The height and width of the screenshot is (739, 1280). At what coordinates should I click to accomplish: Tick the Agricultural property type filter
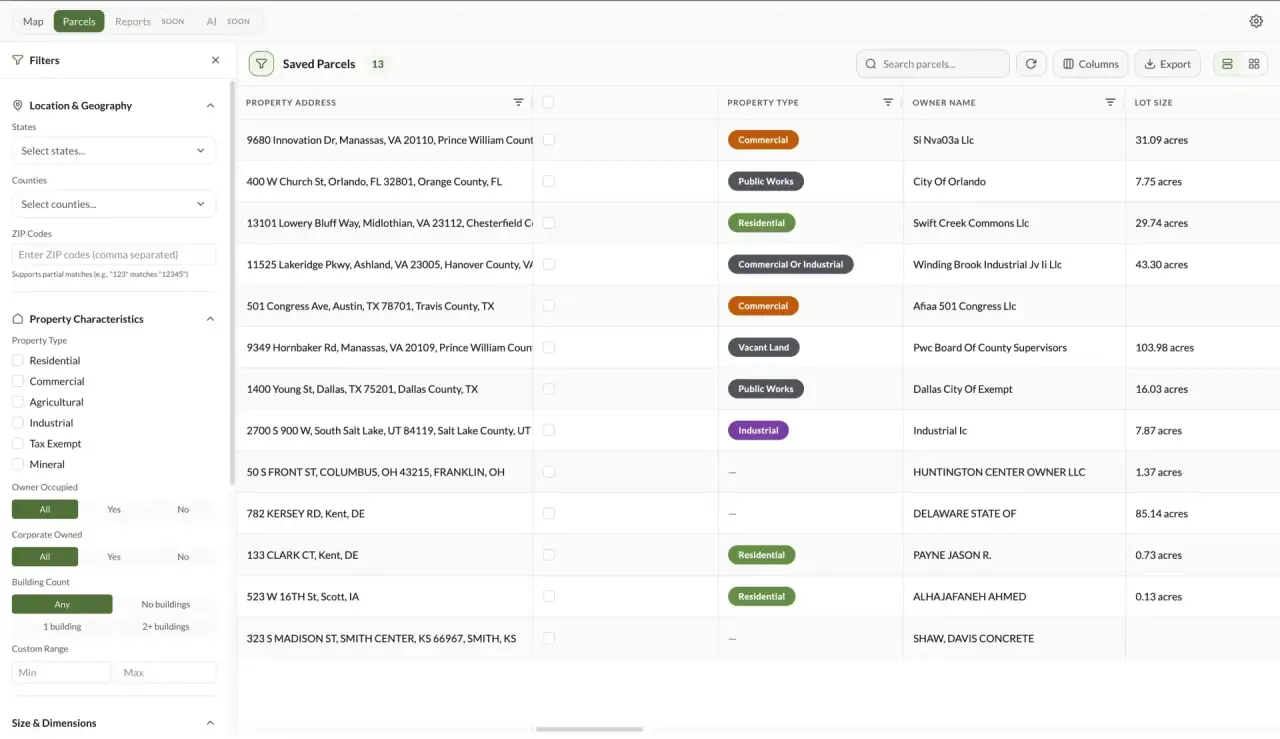point(18,402)
